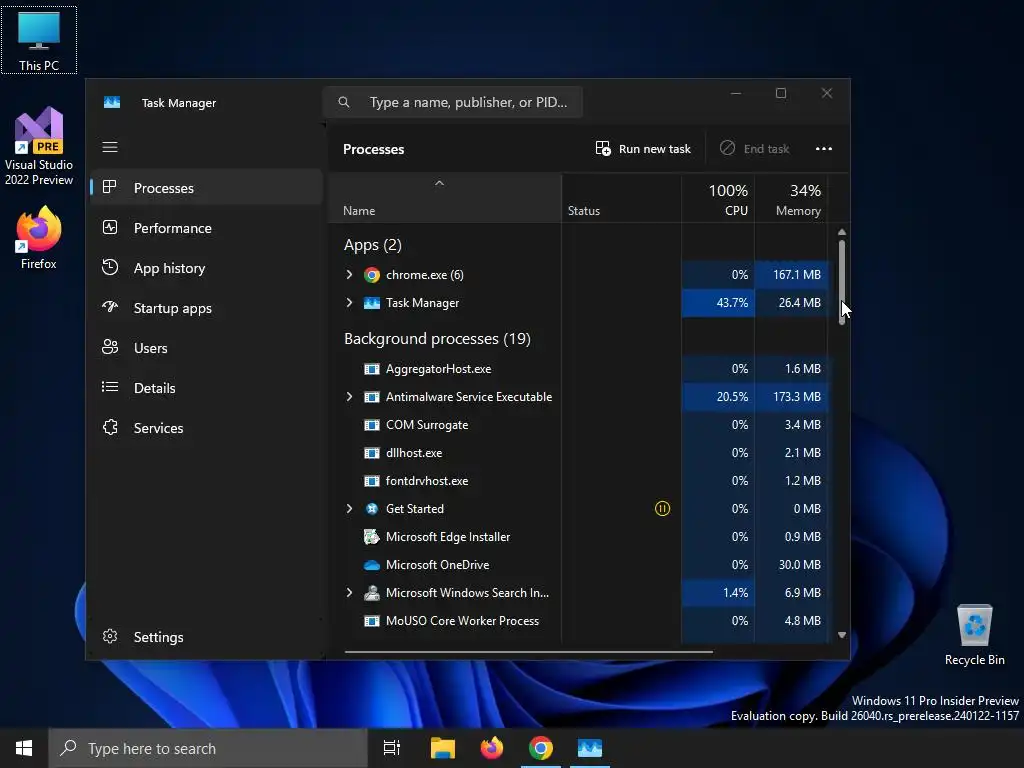
Task: Click the scroll up arrow of process list
Action: [842, 232]
